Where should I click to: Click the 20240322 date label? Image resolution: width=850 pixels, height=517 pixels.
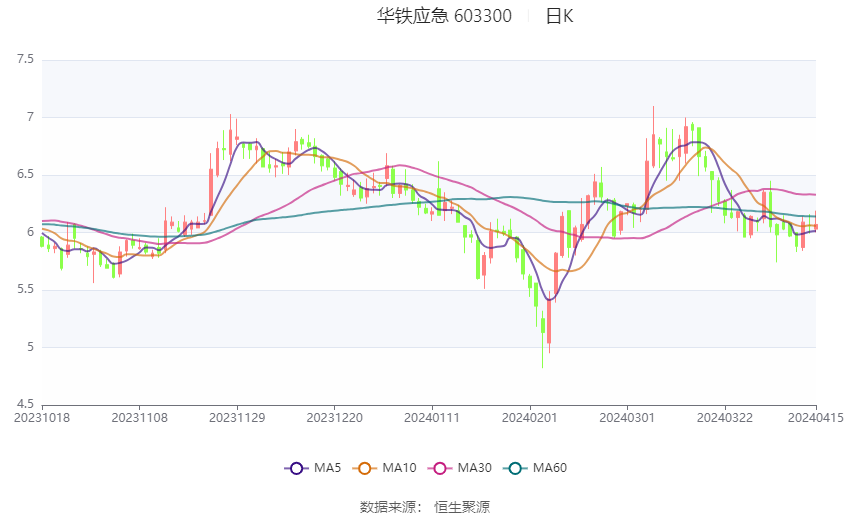[x=724, y=417]
